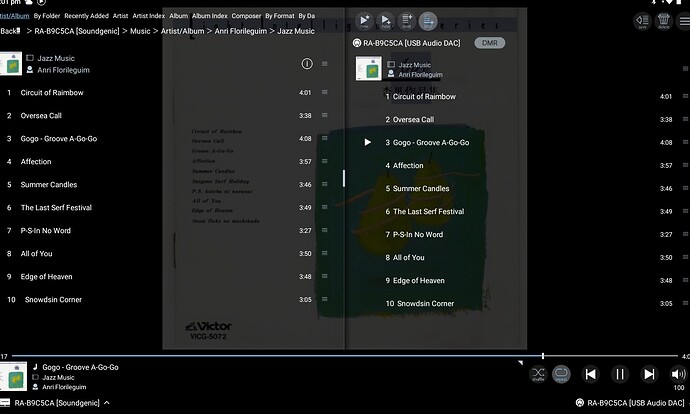Open options for Oversea Call in library
690x414 pixels.
coord(325,115)
